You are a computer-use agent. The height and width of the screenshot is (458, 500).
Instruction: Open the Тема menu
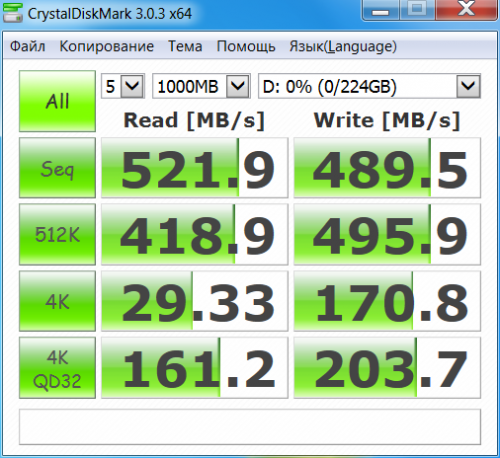point(185,46)
